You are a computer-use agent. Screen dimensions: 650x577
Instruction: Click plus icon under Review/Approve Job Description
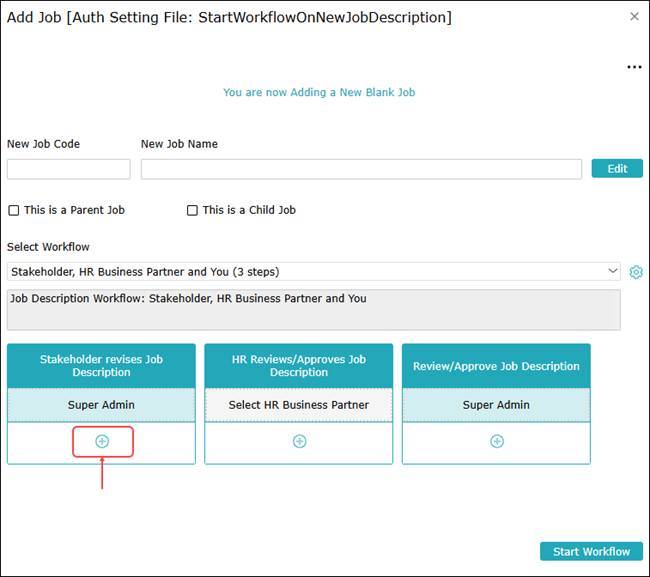click(496, 441)
